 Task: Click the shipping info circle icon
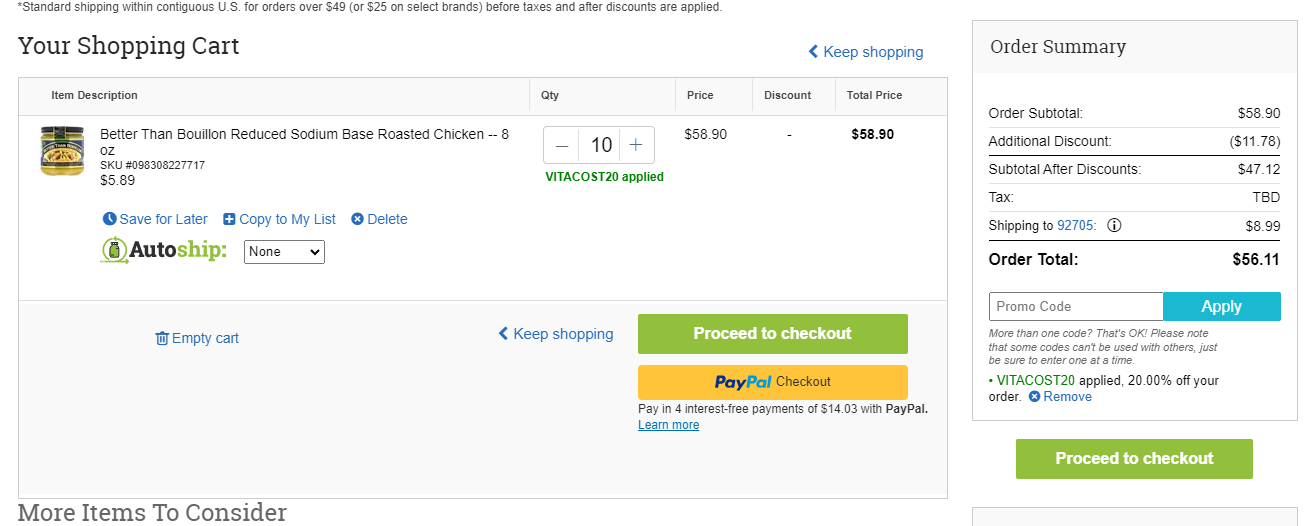coord(1114,225)
